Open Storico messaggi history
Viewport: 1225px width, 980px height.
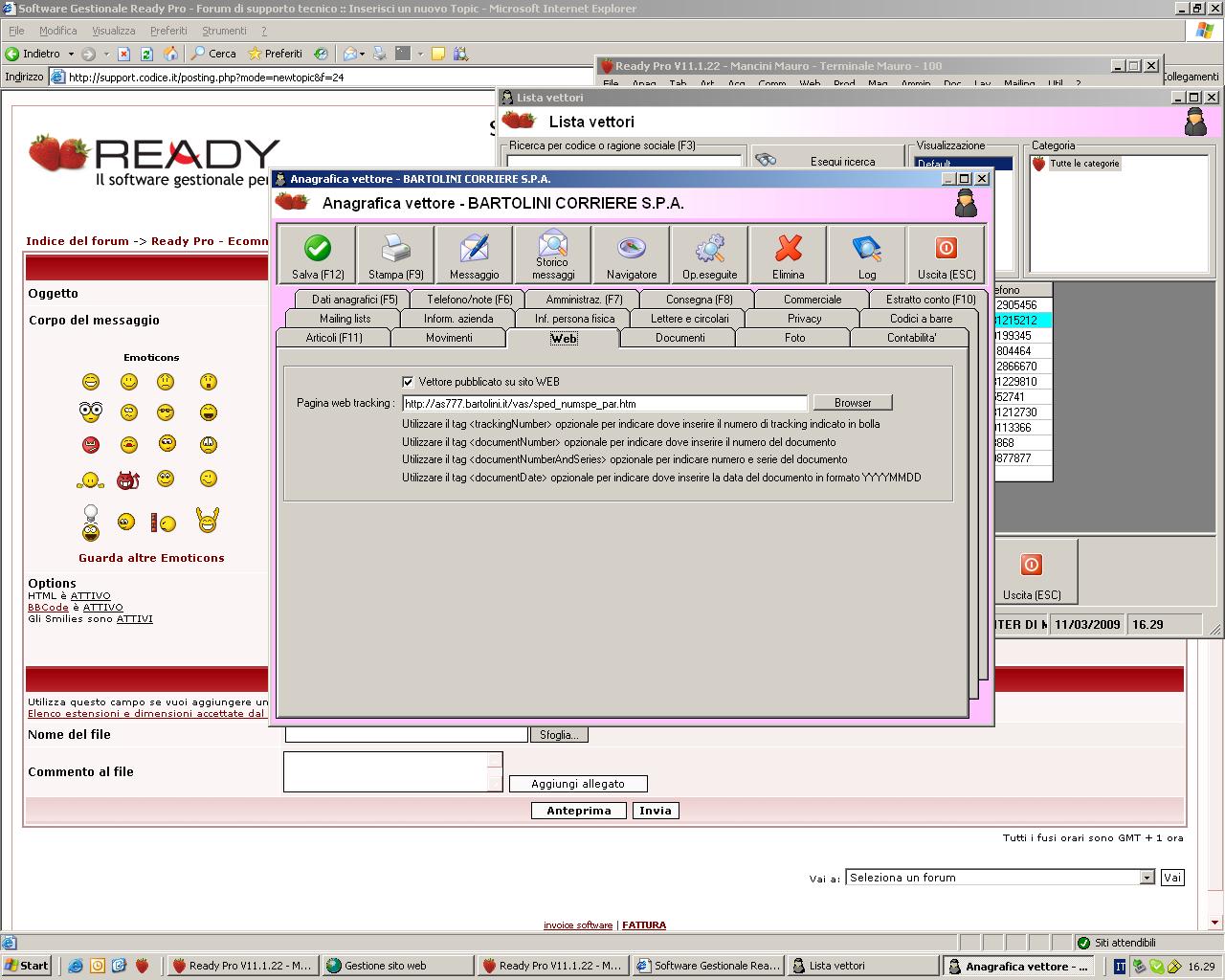tap(553, 255)
